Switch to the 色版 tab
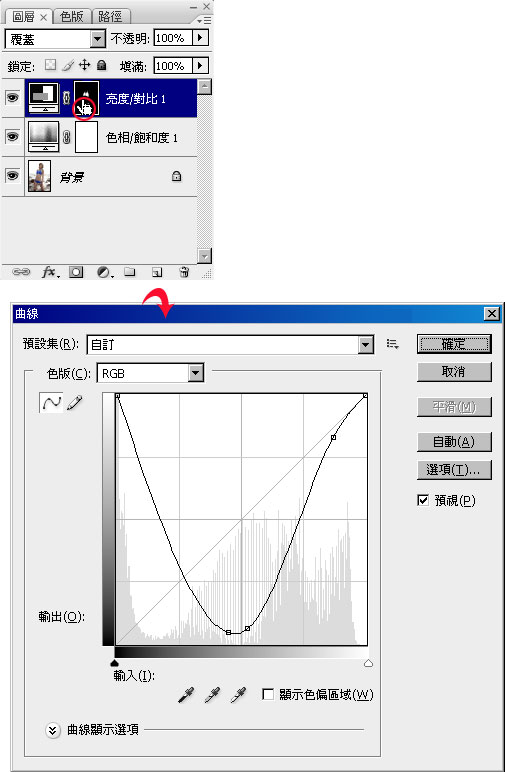Viewport: 505px width, 772px height. [71, 17]
